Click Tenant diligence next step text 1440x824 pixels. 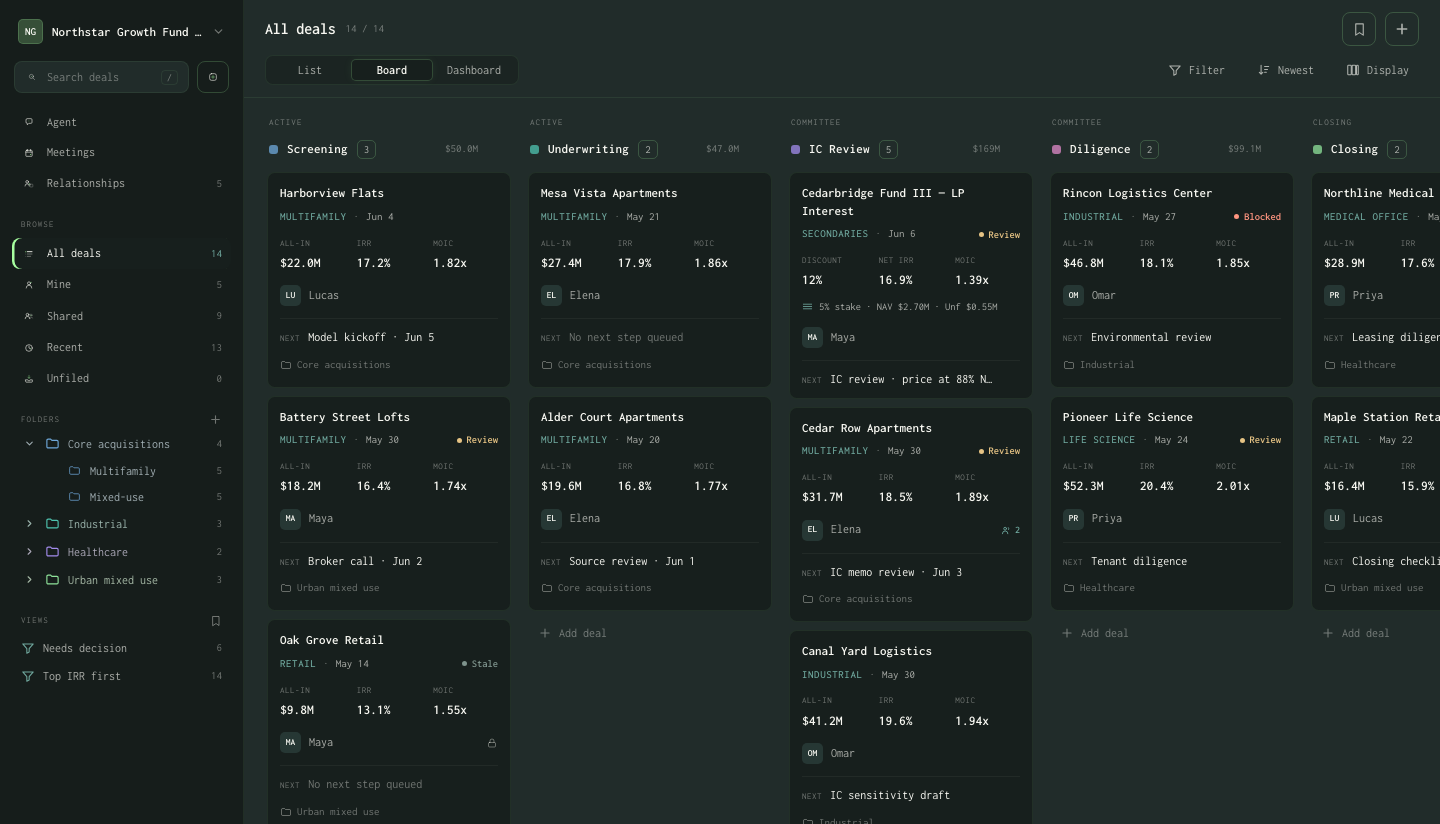click(1139, 562)
